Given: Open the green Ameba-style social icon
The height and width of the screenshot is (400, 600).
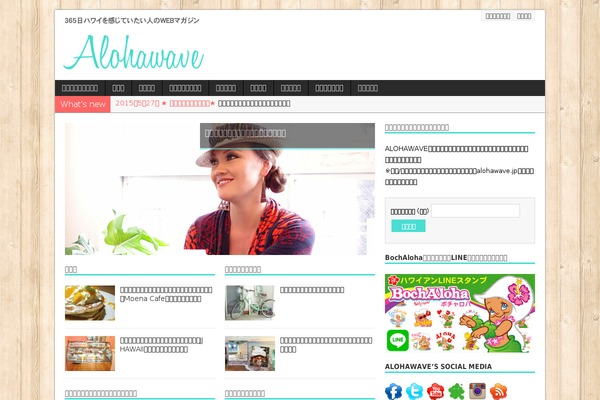Looking at the screenshot, I should point(457,391).
